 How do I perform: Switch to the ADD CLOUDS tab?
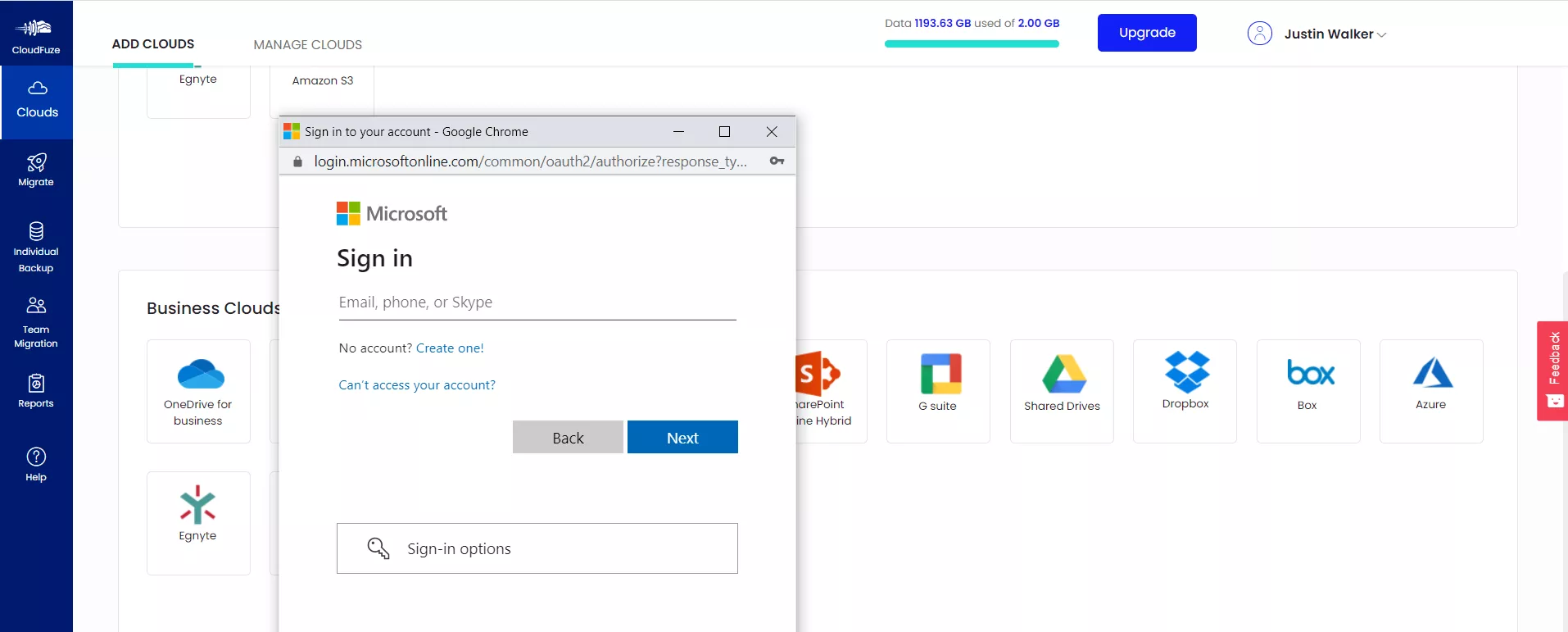tap(153, 44)
